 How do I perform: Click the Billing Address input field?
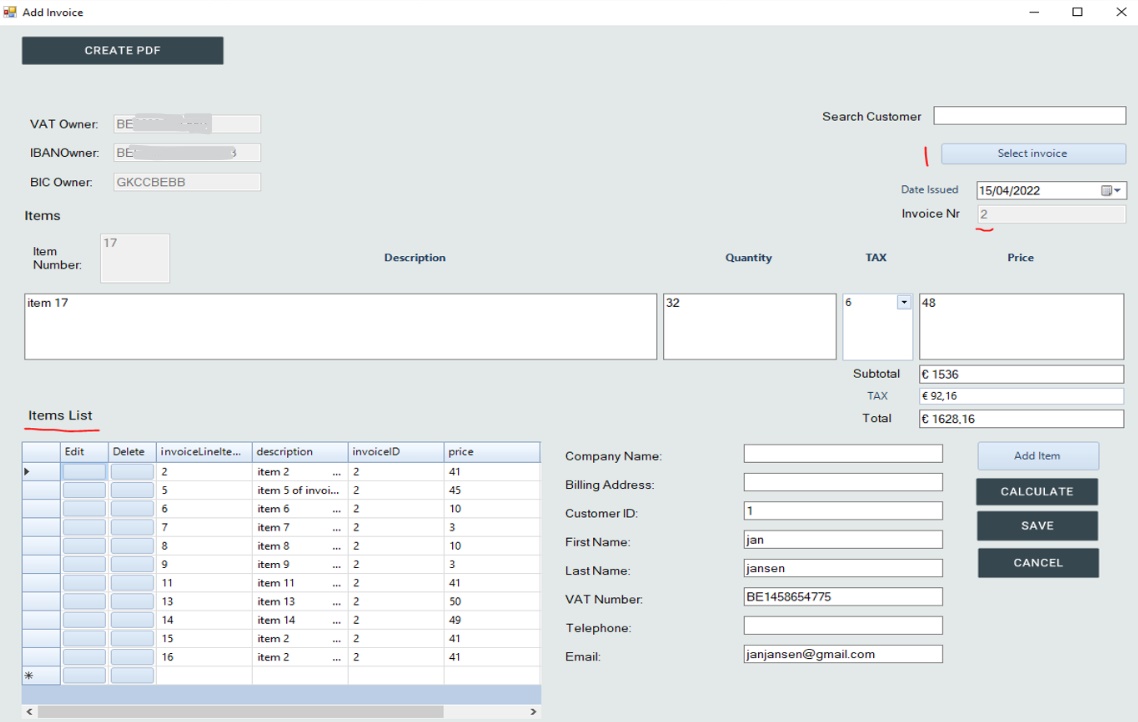point(843,482)
